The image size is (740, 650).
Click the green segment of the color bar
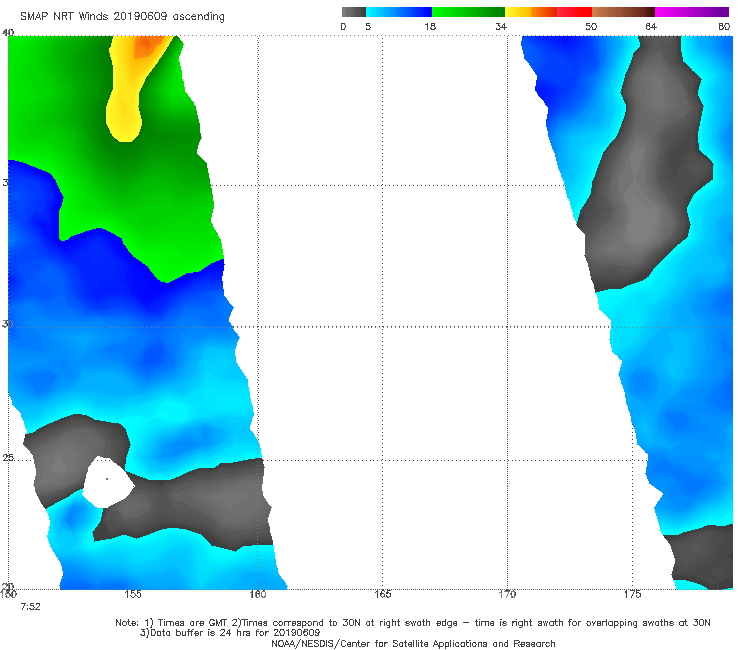coord(468,12)
